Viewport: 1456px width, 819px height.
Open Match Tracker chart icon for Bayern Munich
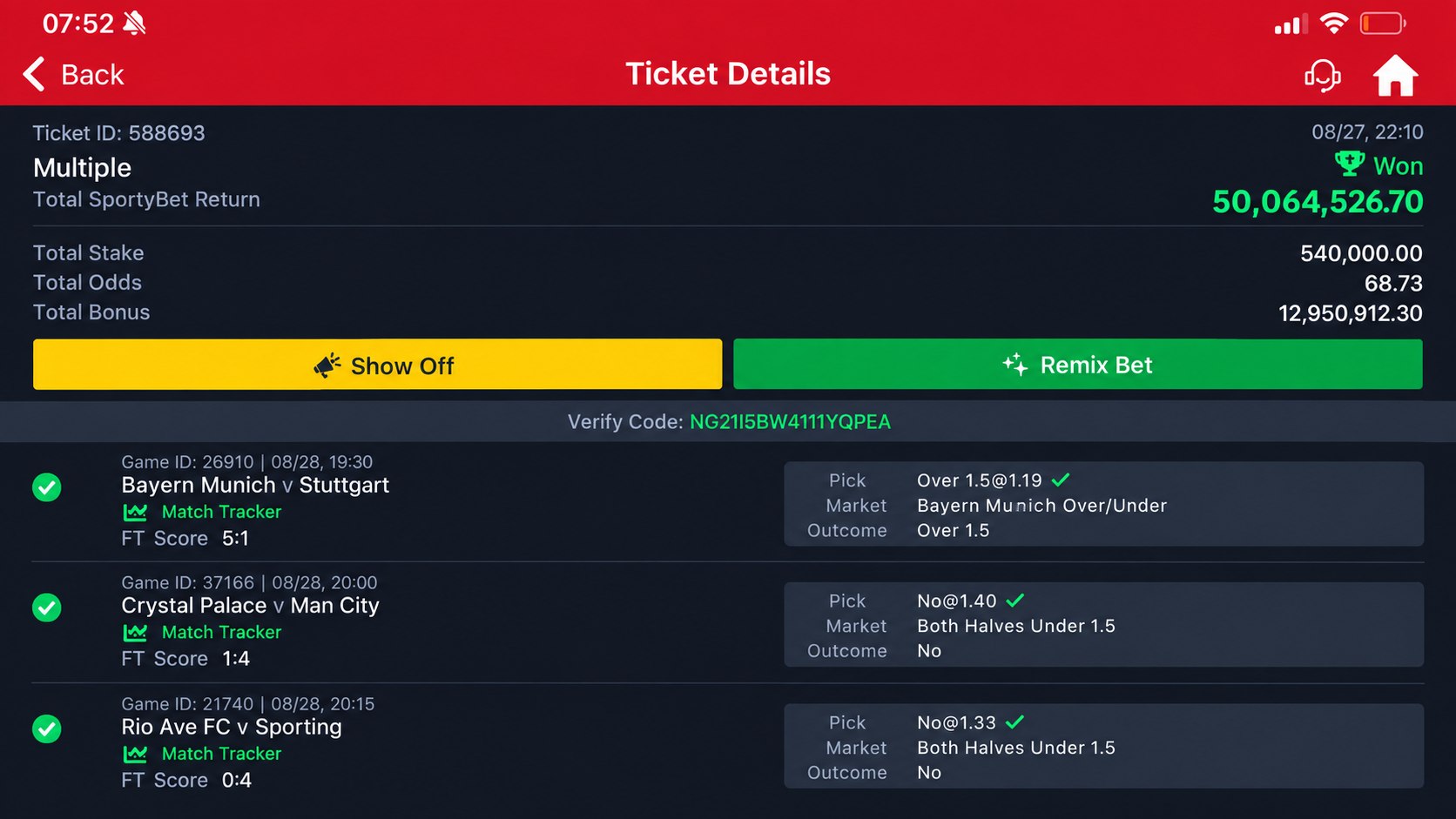135,512
